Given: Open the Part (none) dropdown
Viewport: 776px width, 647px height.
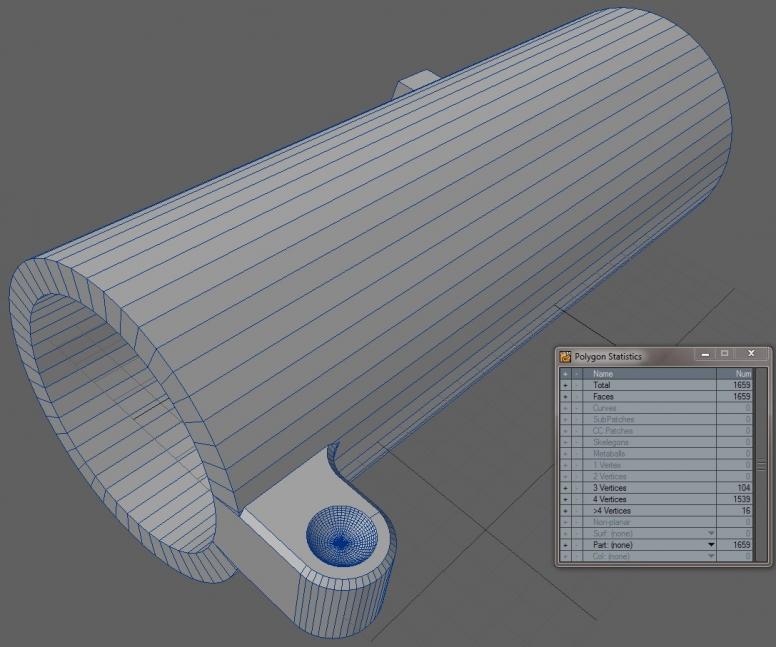Looking at the screenshot, I should click(x=711, y=545).
